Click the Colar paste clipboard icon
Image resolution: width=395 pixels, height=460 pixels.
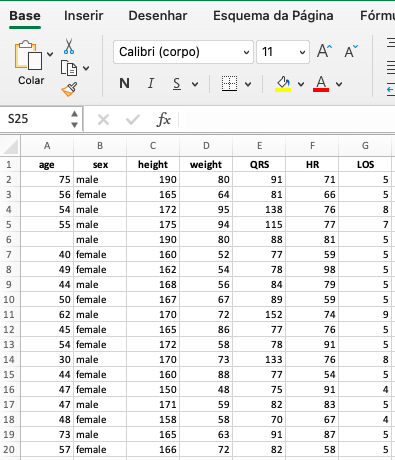pos(28,55)
